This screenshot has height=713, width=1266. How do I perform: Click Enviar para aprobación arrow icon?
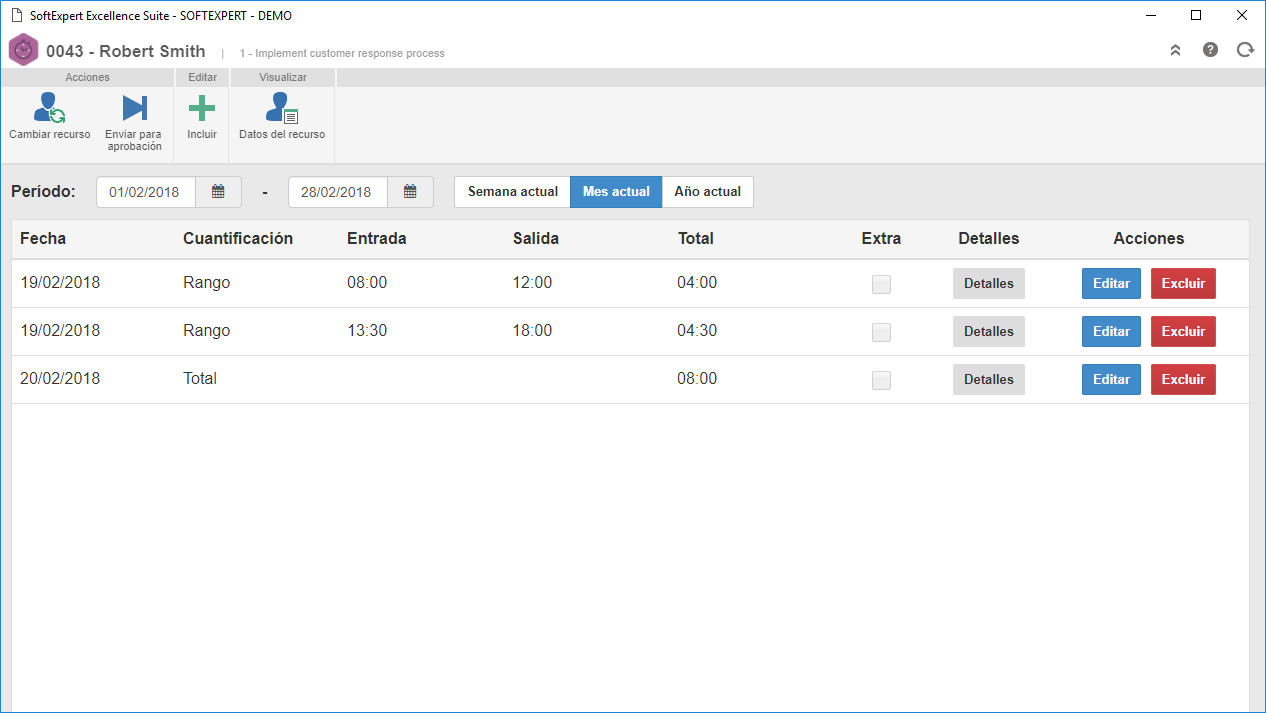point(134,108)
